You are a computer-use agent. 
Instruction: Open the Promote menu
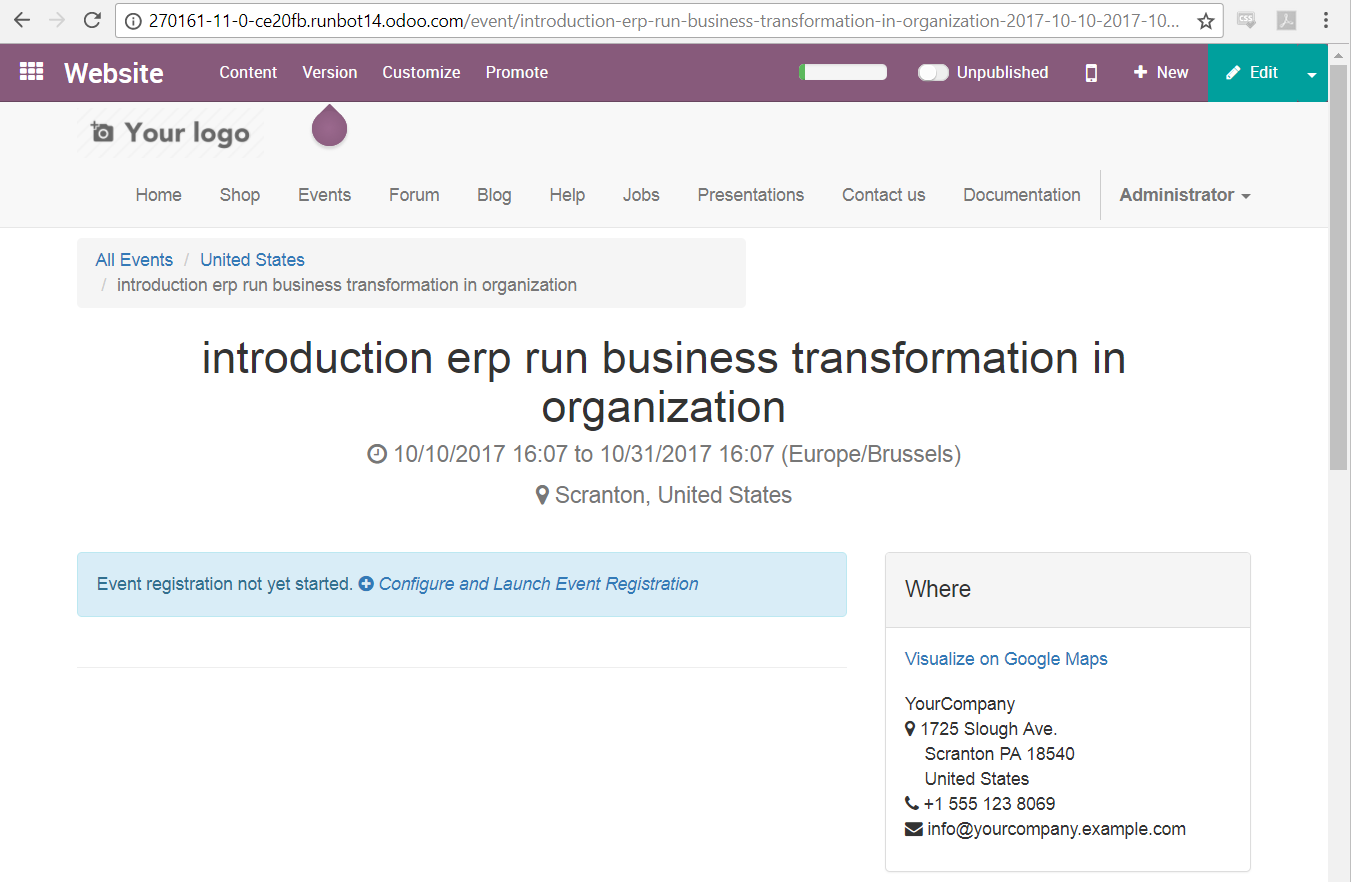point(516,72)
